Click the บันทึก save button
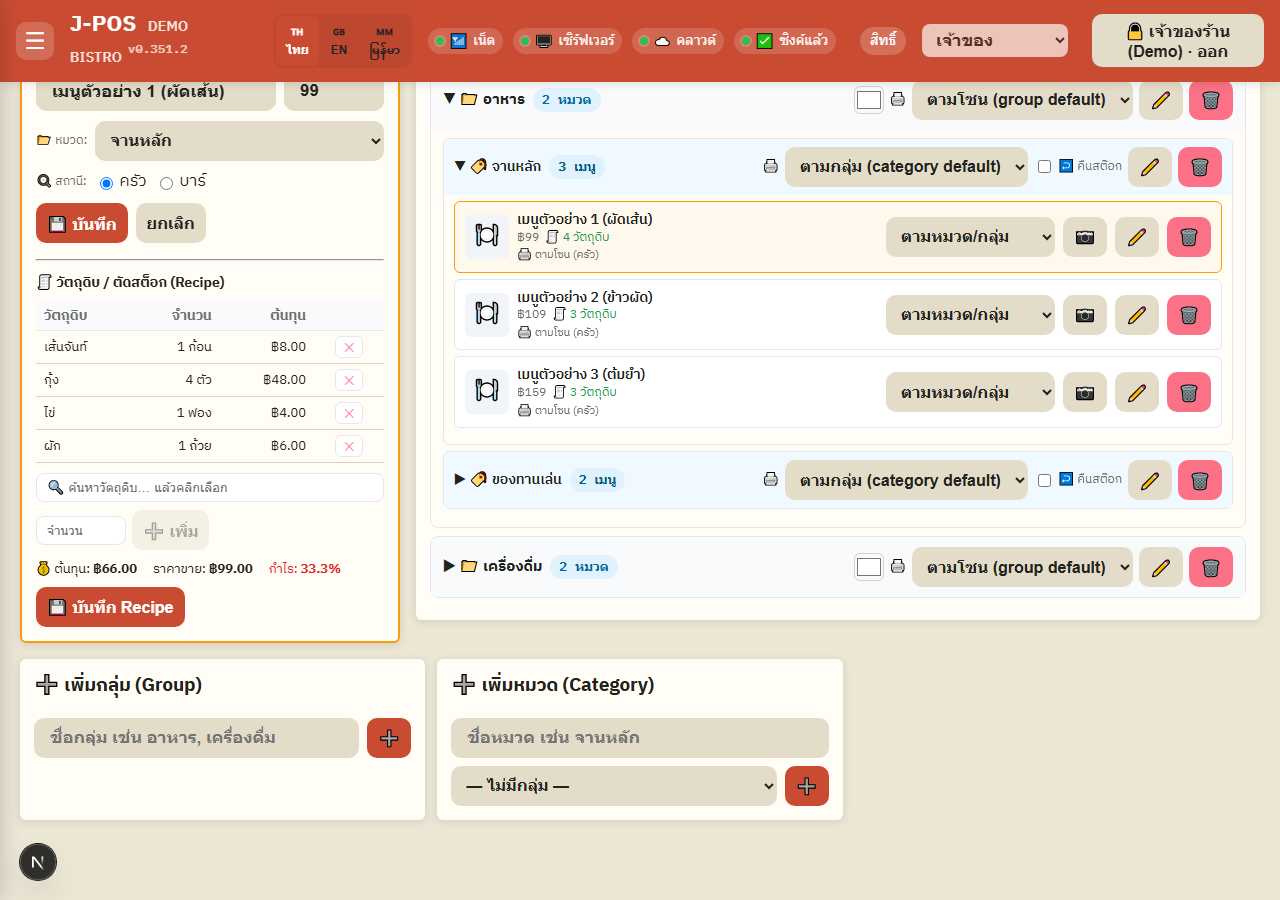Viewport: 1280px width, 900px height. pyautogui.click(x=82, y=223)
